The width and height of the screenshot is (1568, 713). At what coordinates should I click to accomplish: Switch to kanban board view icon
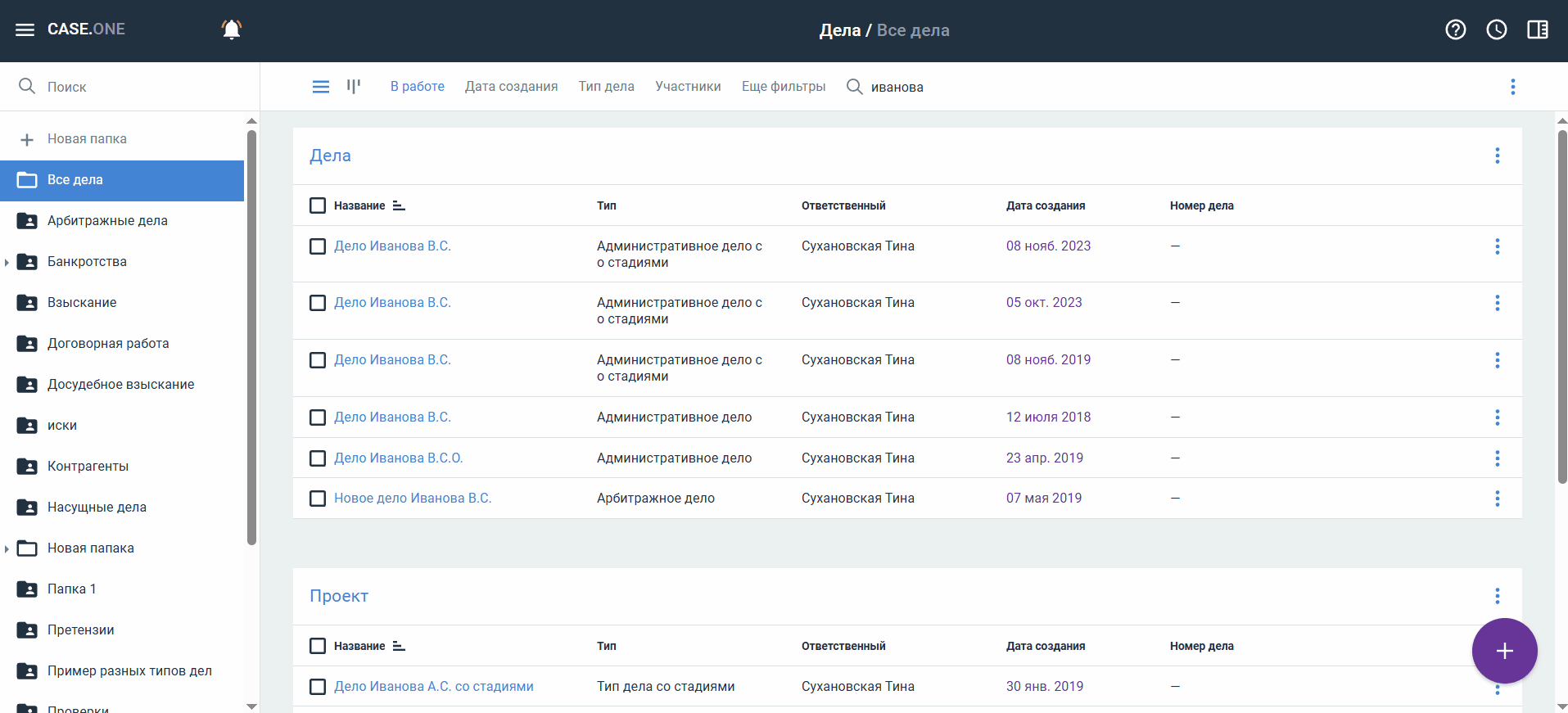point(354,86)
